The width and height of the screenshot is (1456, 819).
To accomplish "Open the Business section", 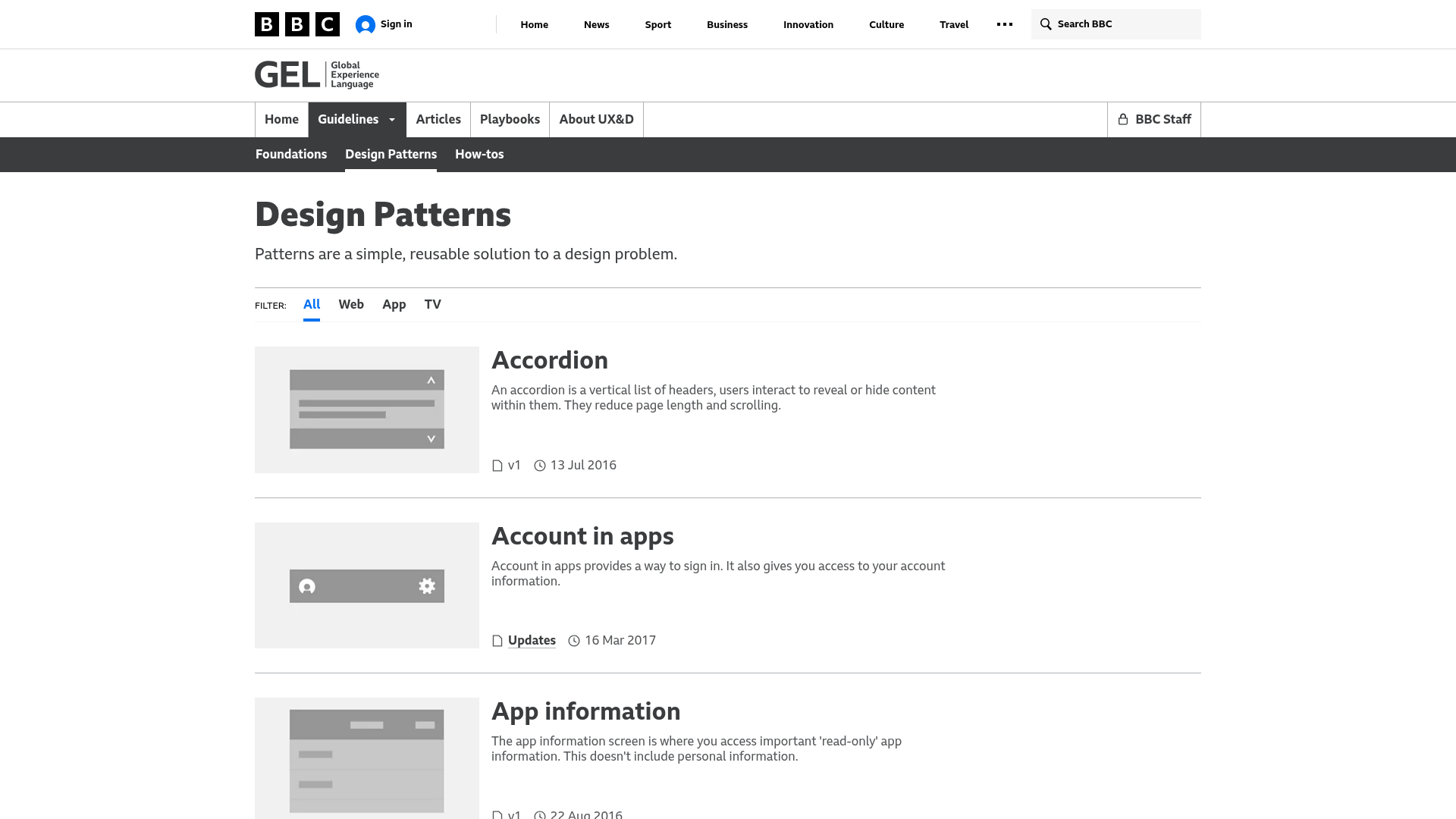I will point(727,24).
